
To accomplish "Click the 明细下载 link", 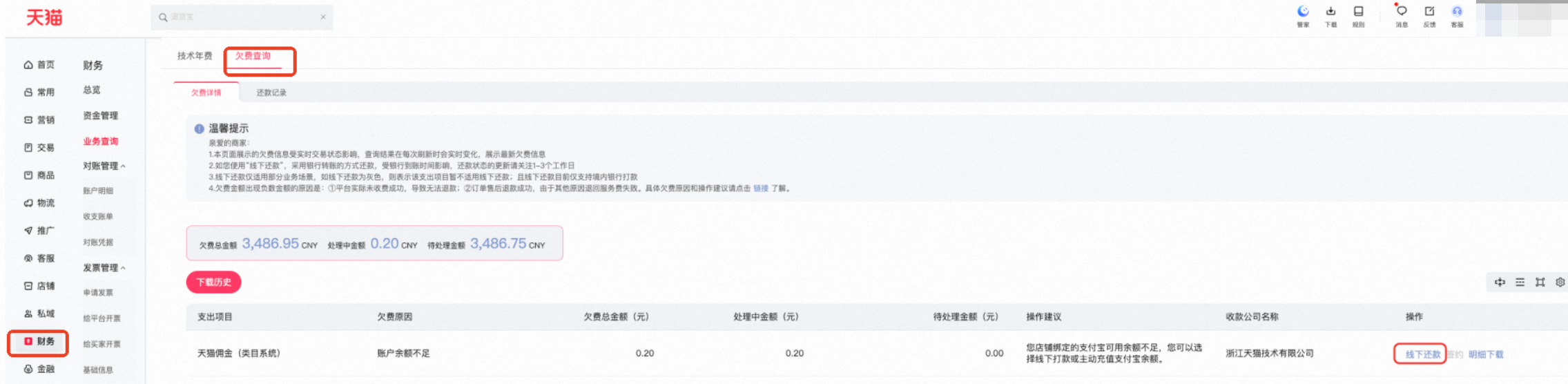I will click(x=1486, y=355).
